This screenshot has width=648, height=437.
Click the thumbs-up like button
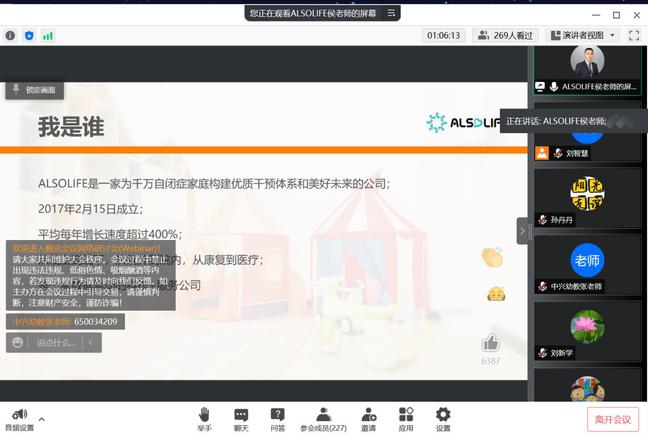tap(490, 343)
